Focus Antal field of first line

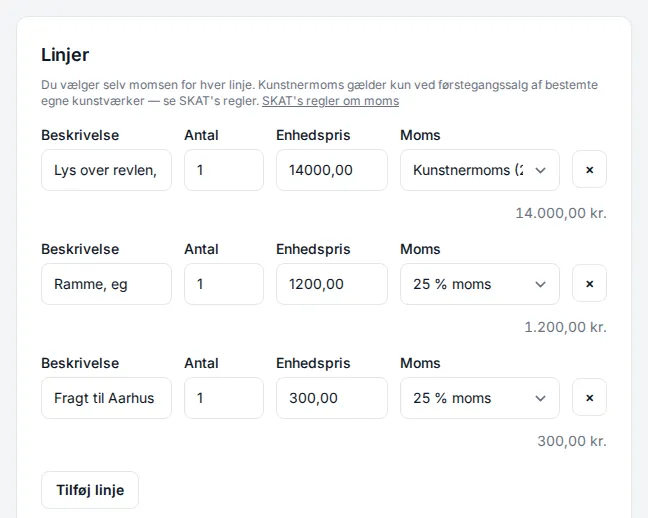(x=224, y=170)
